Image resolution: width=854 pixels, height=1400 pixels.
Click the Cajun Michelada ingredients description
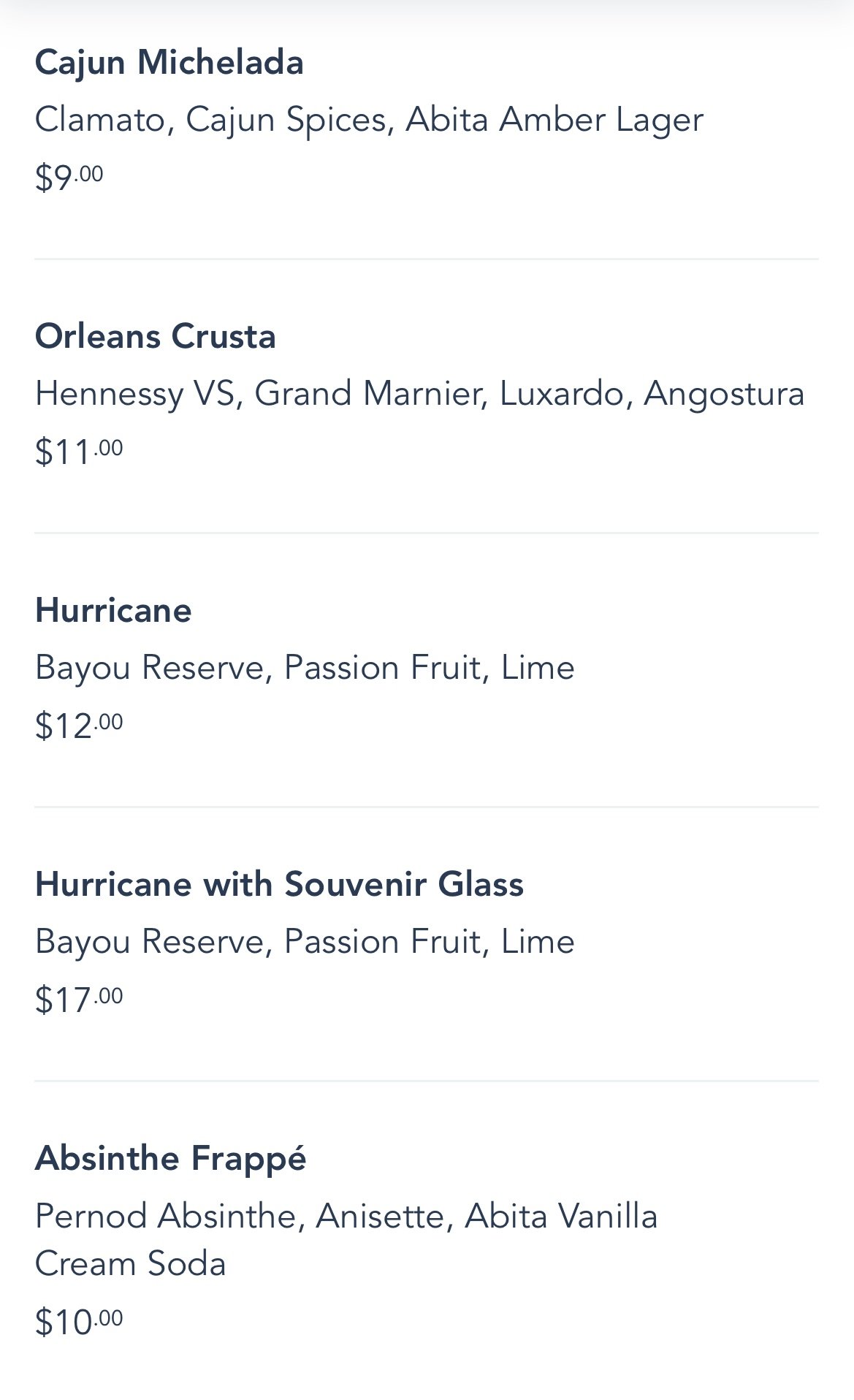[368, 120]
